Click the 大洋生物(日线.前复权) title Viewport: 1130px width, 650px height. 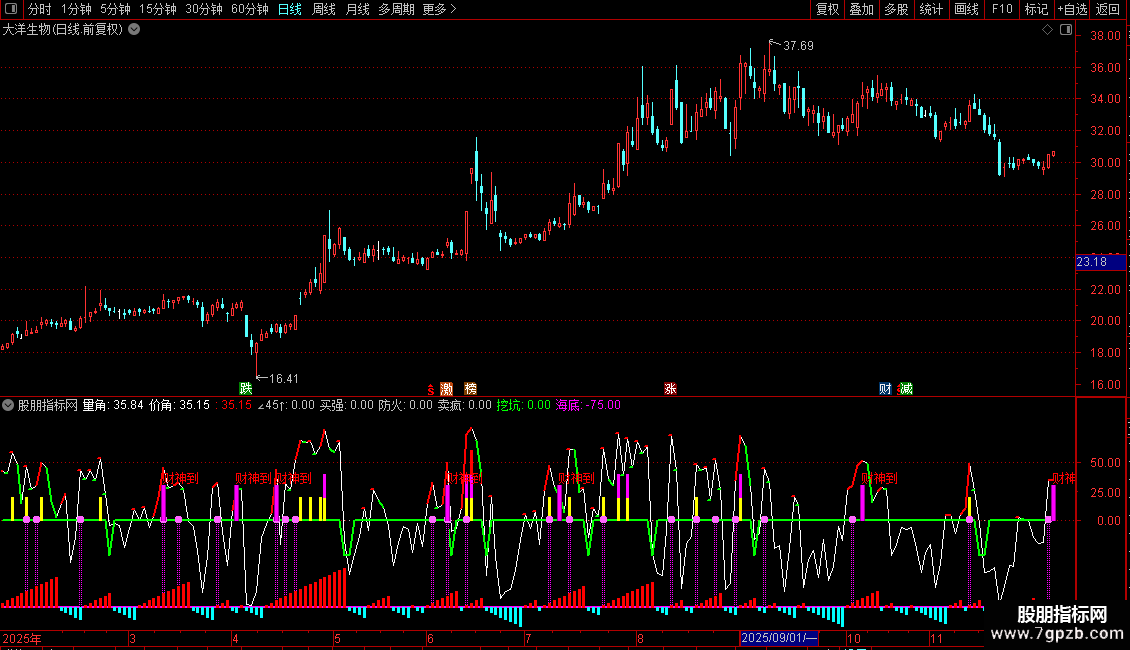(x=63, y=30)
